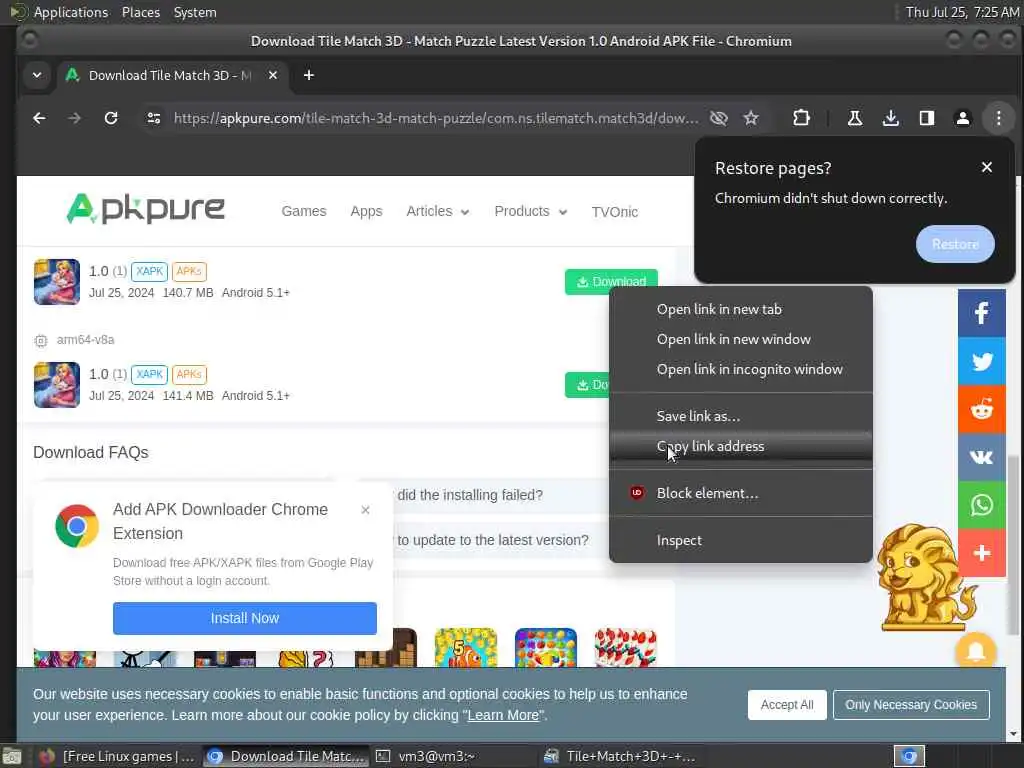Click the app thumbnail of 140.7 MB entry

(57, 282)
